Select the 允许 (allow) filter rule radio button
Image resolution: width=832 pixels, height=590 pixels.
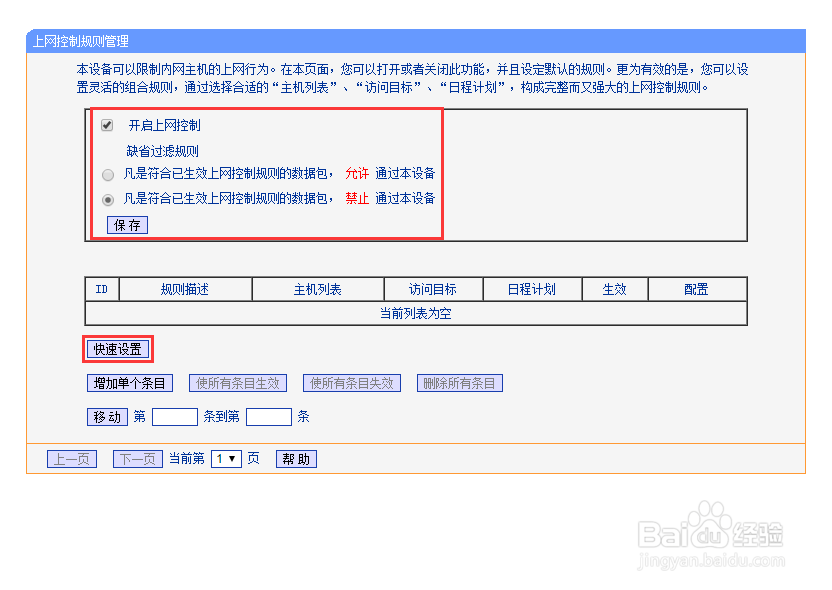[x=108, y=174]
